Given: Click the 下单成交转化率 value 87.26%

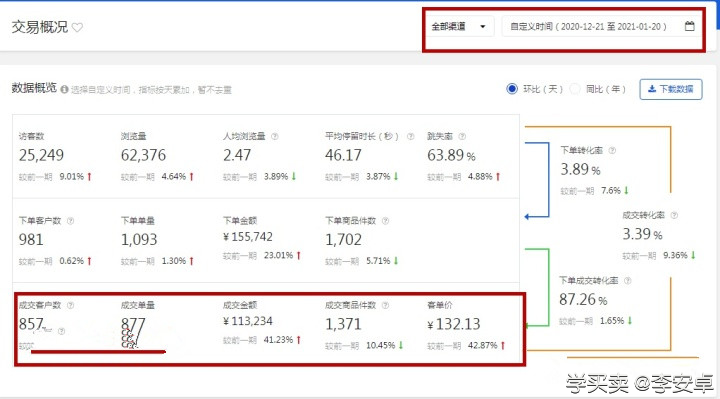Looking at the screenshot, I should (583, 300).
